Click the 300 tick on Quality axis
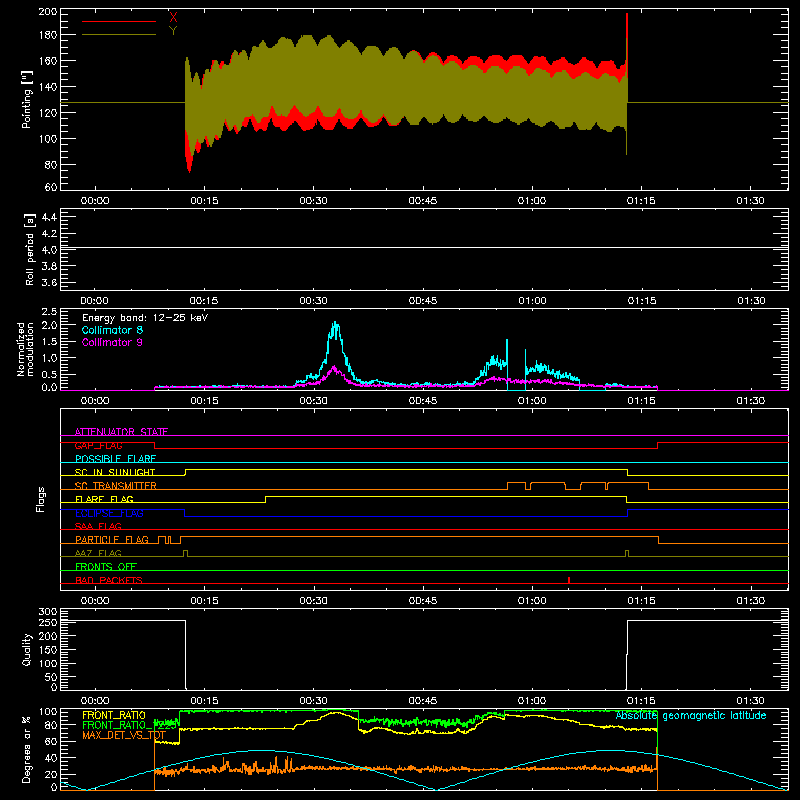This screenshot has width=800, height=800. 48,612
